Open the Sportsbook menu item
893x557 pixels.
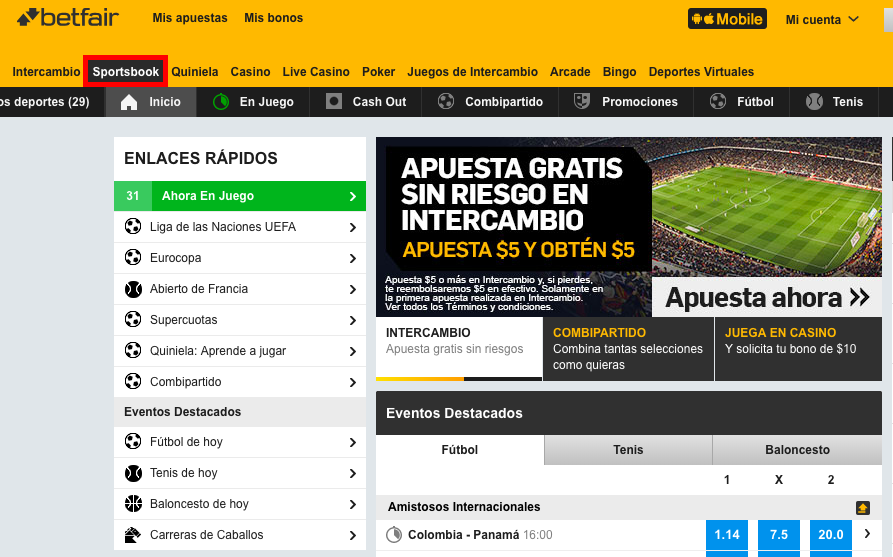point(125,72)
